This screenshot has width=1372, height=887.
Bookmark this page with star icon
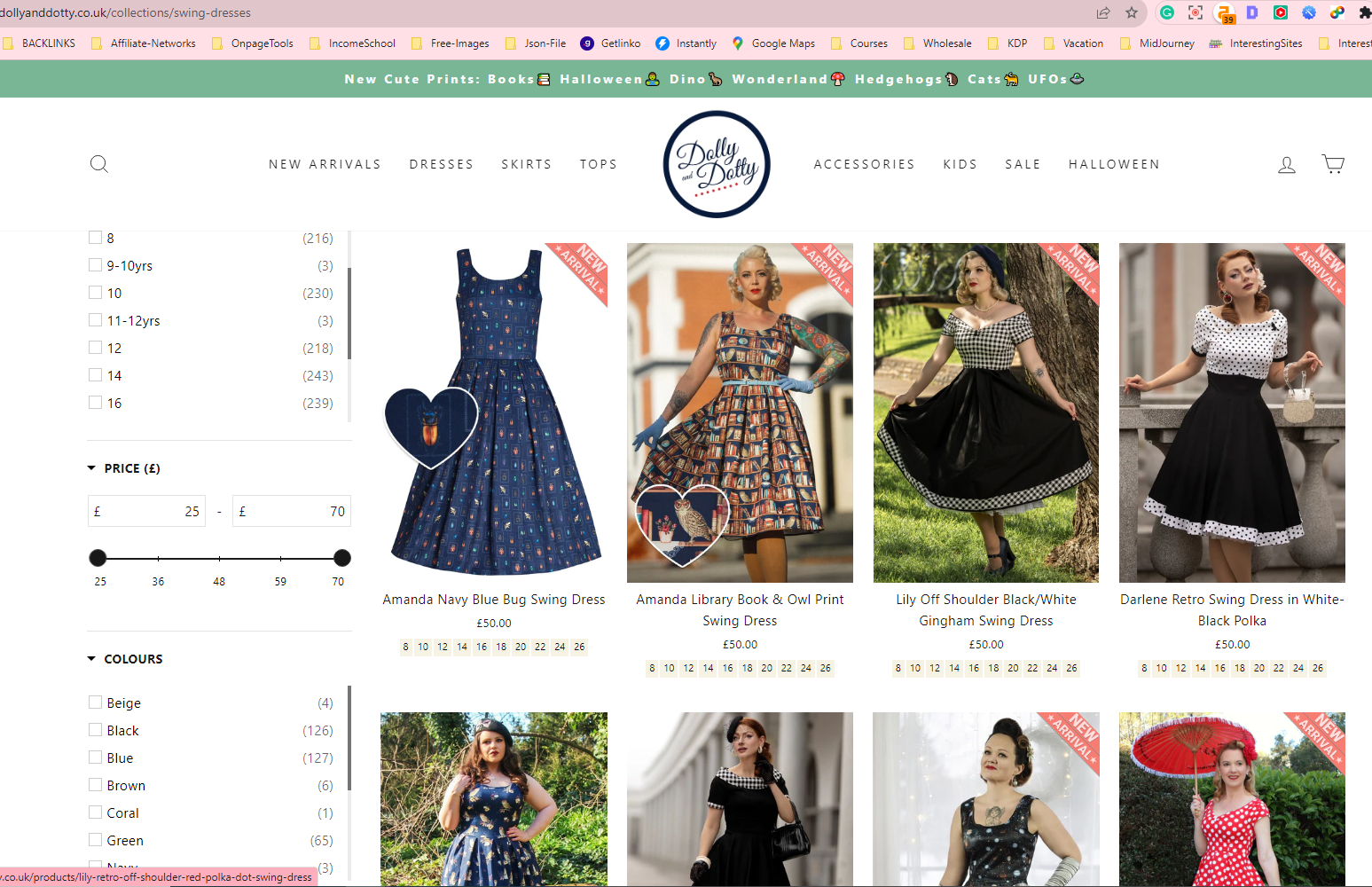click(1132, 12)
